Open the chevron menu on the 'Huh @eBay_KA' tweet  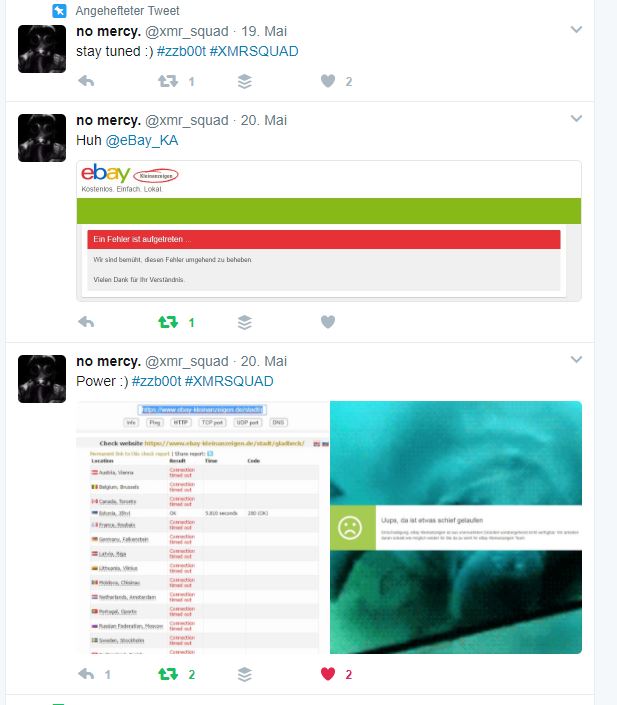(576, 119)
